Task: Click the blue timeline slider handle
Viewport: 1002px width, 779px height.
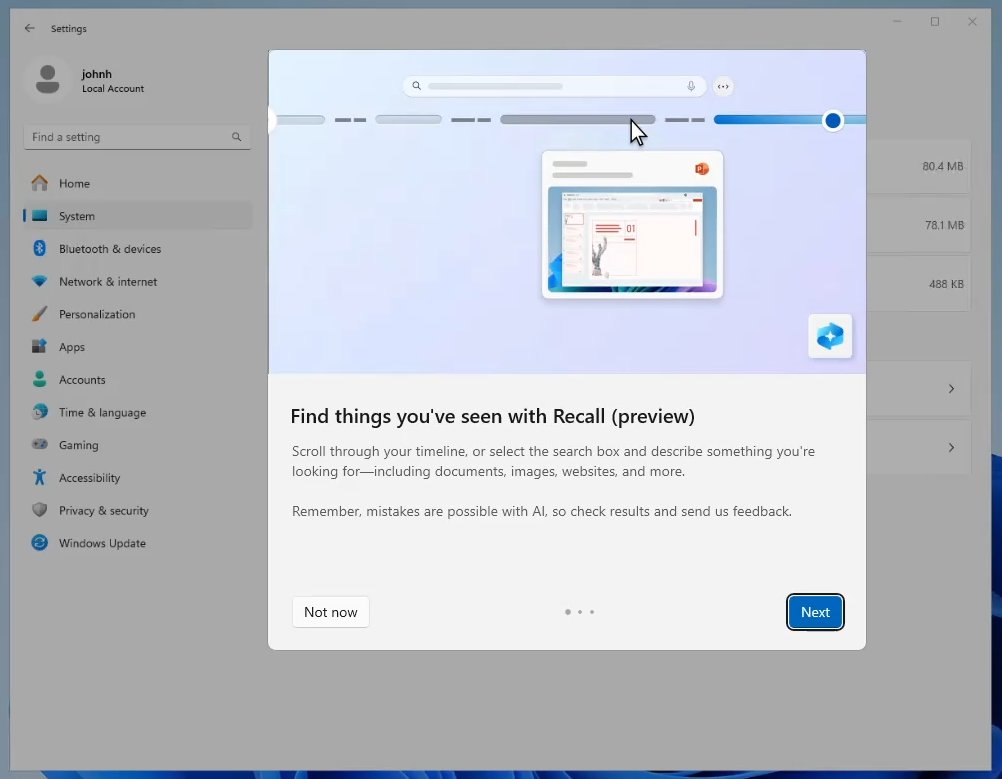Action: tap(832, 120)
